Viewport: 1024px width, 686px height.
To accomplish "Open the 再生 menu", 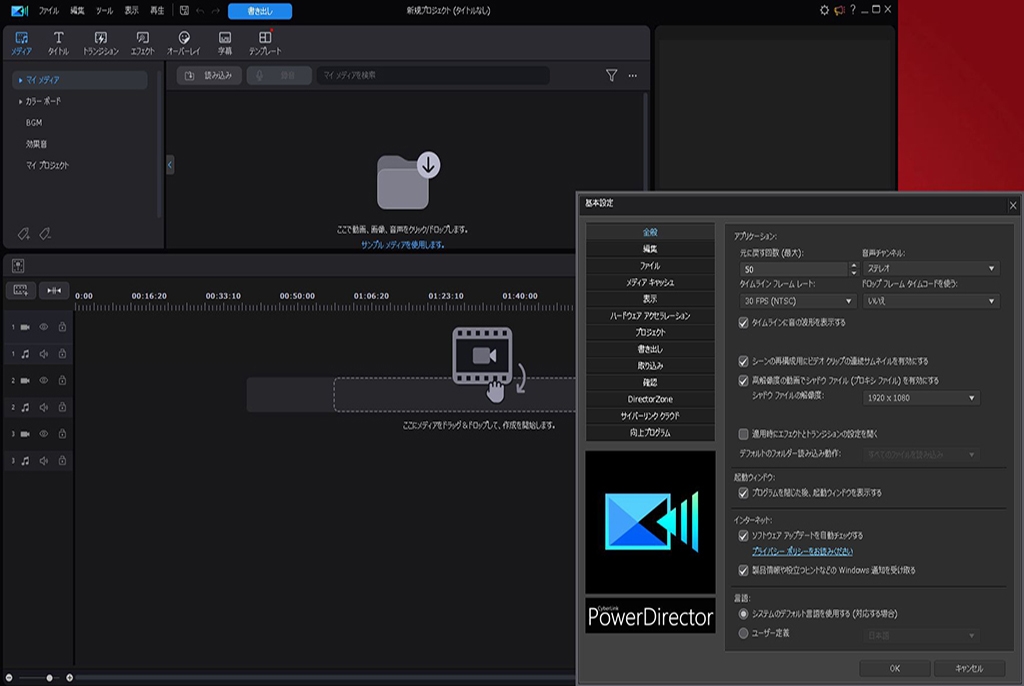I will point(157,10).
